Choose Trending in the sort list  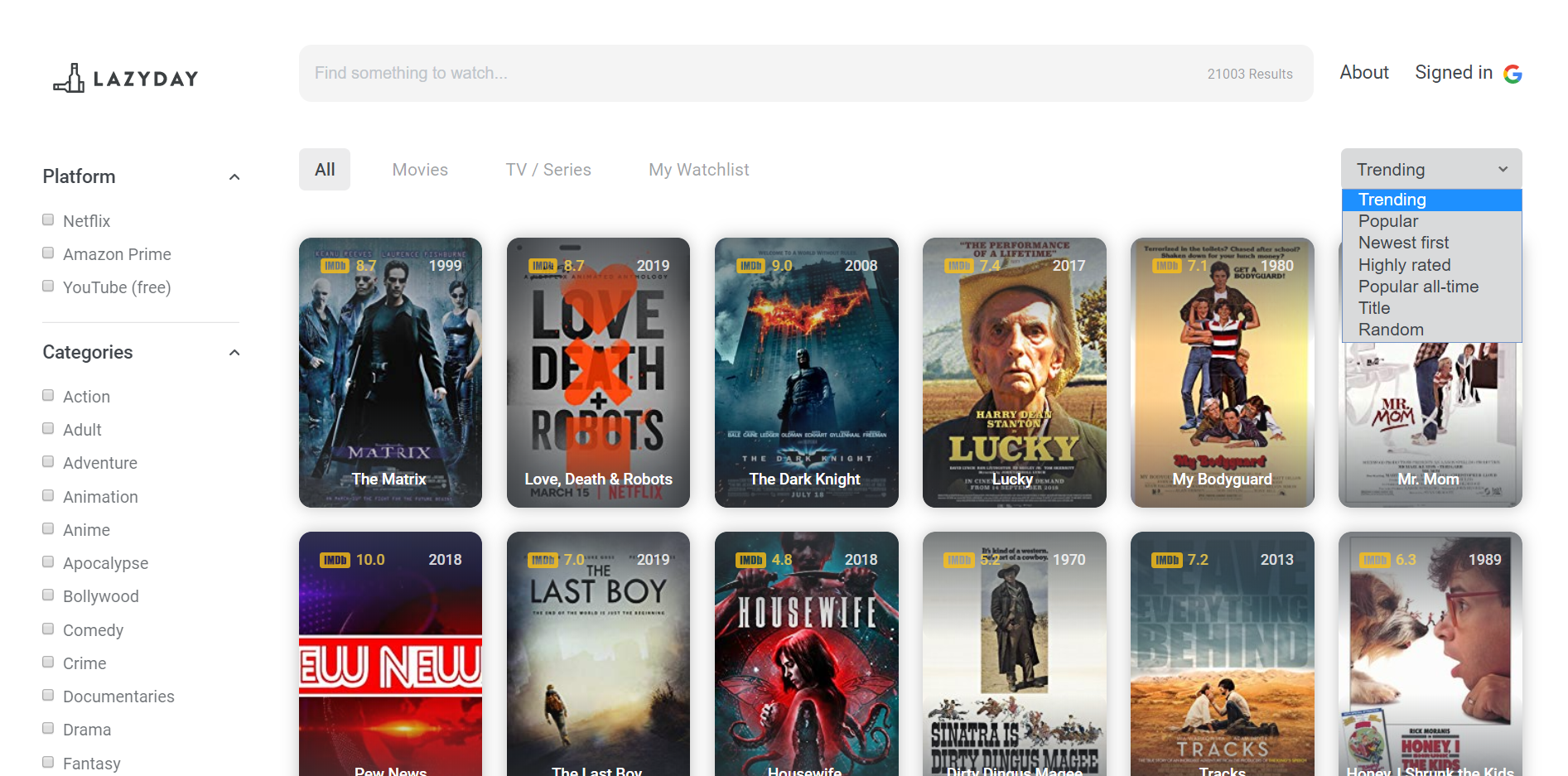(x=1431, y=200)
